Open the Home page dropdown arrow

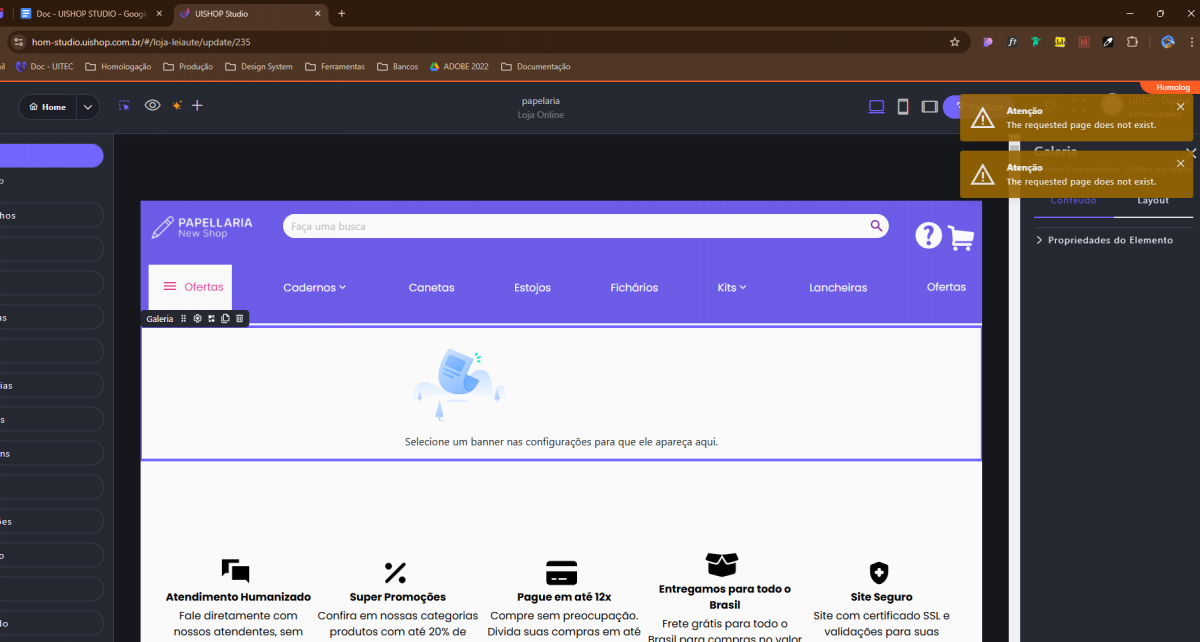coord(87,107)
